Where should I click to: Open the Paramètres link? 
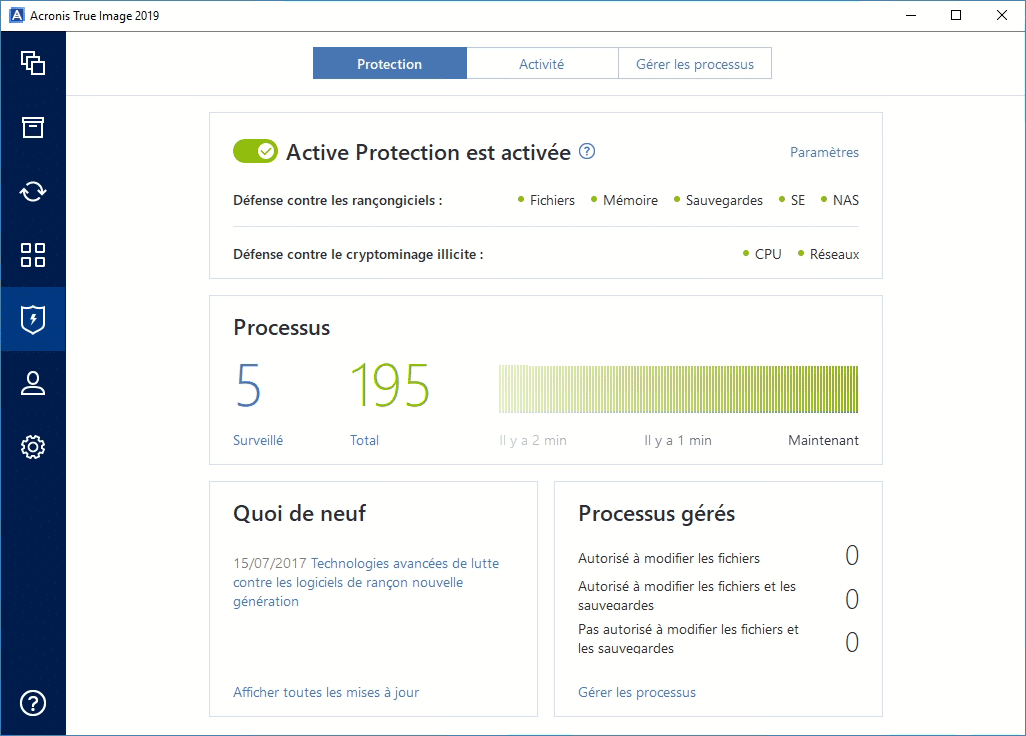[x=824, y=153]
